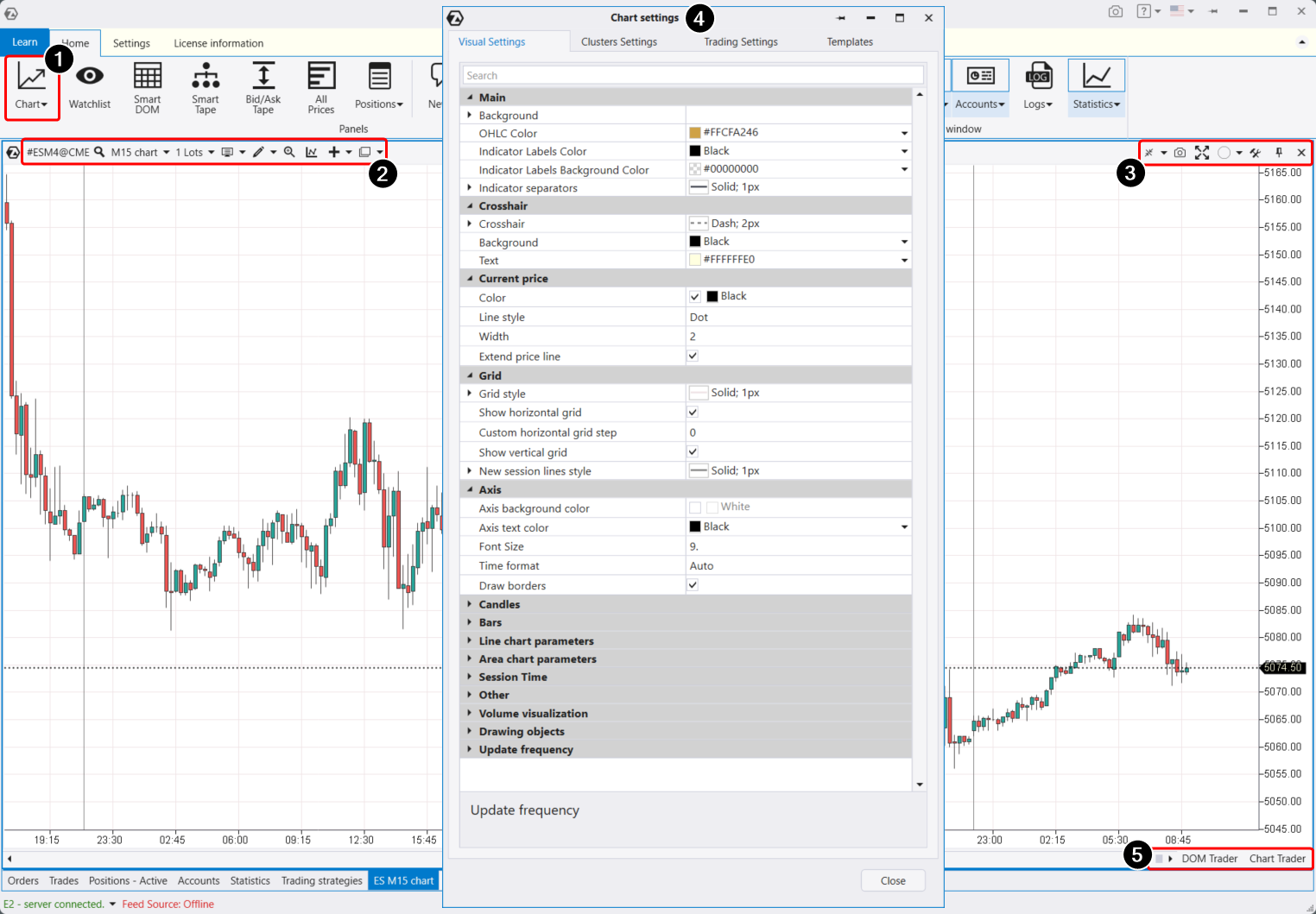This screenshot has width=1316, height=914.
Task: Disable the Extend price line option
Action: [x=692, y=355]
